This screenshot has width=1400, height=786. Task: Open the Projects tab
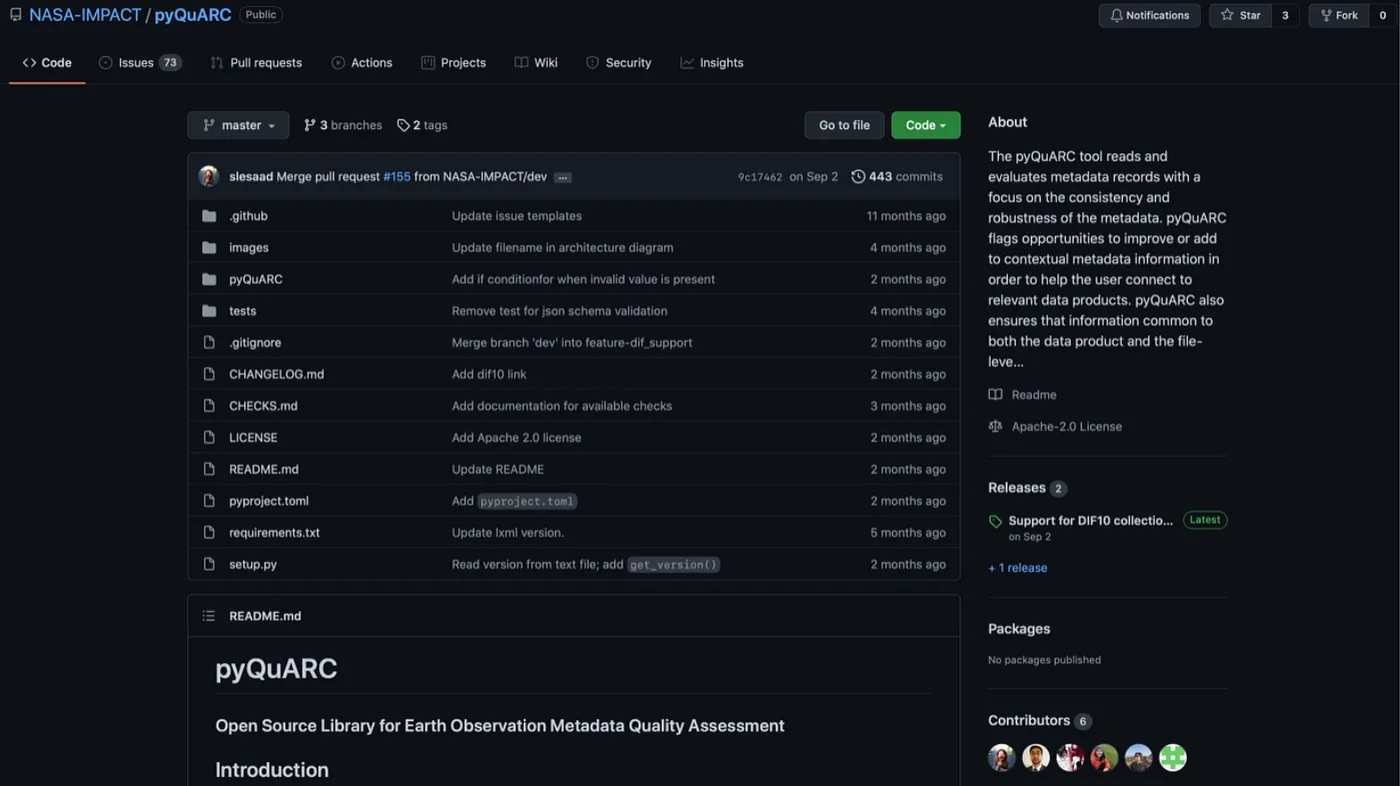[x=454, y=62]
